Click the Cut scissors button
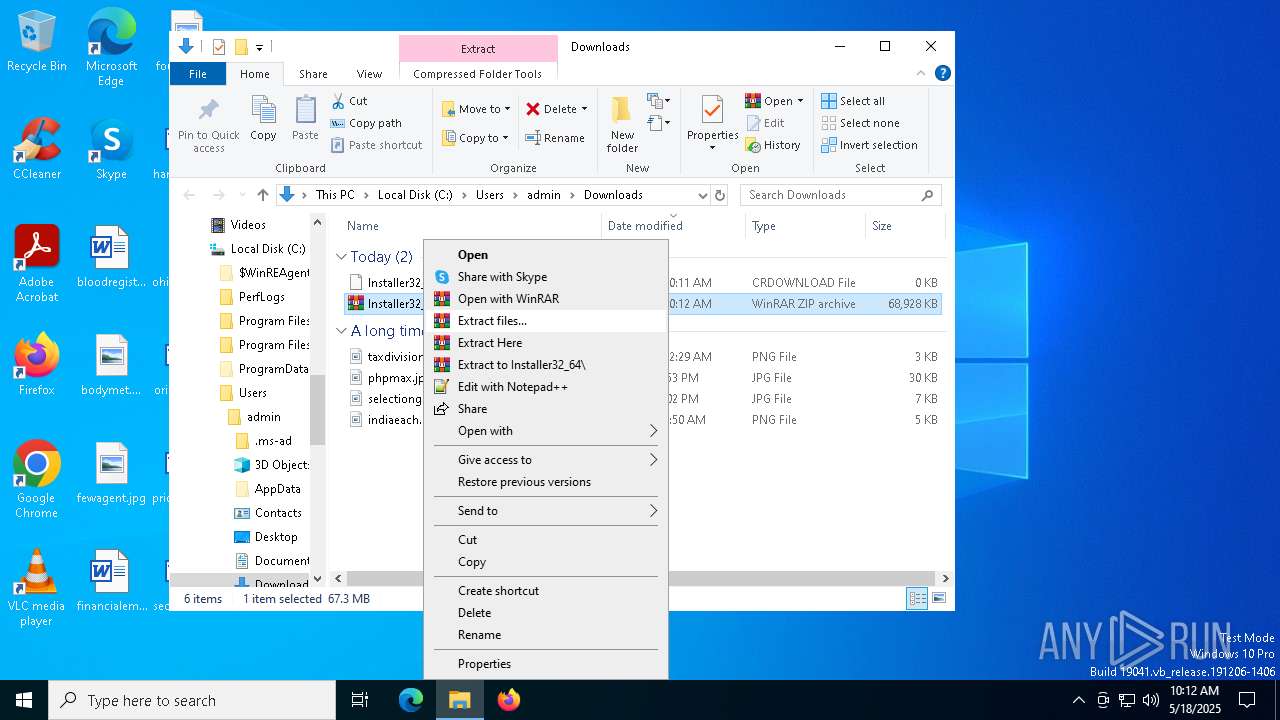Screen dimensions: 1280x720 click(349, 101)
